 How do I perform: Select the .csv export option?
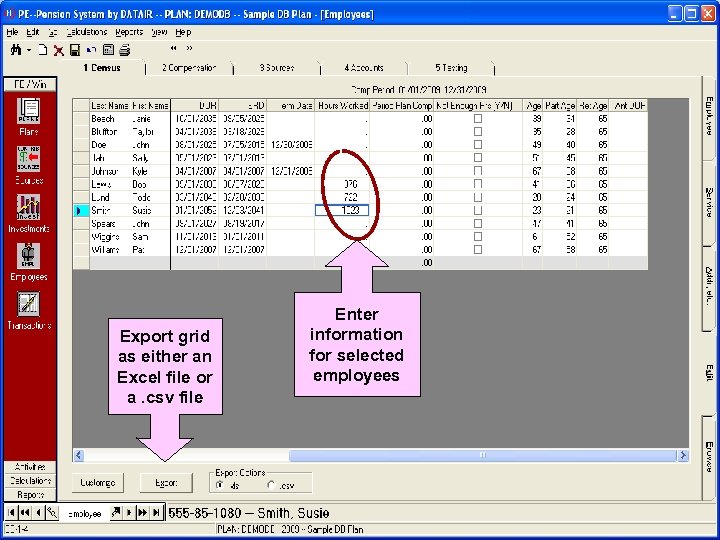point(269,485)
